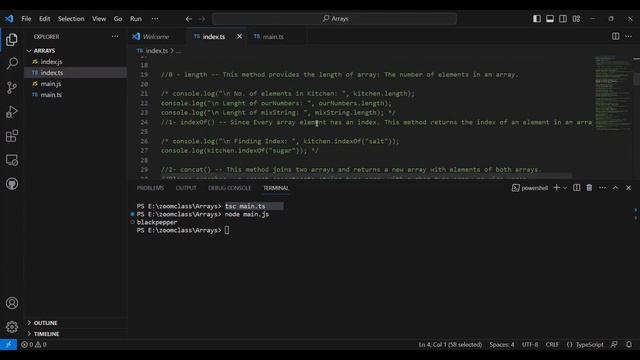Show more menu bar items ellipsis
Viewport: 640px width, 360px height.
155,19
